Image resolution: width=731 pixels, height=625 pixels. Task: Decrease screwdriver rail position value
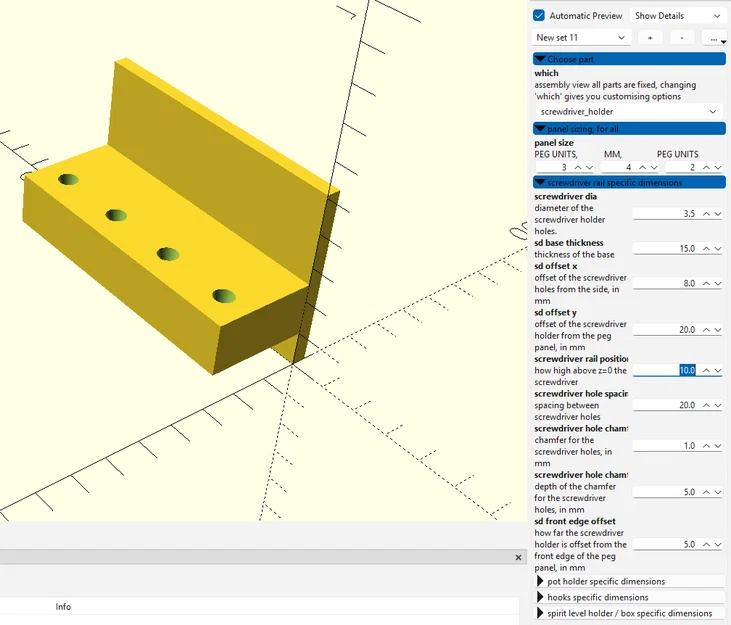[x=717, y=371]
